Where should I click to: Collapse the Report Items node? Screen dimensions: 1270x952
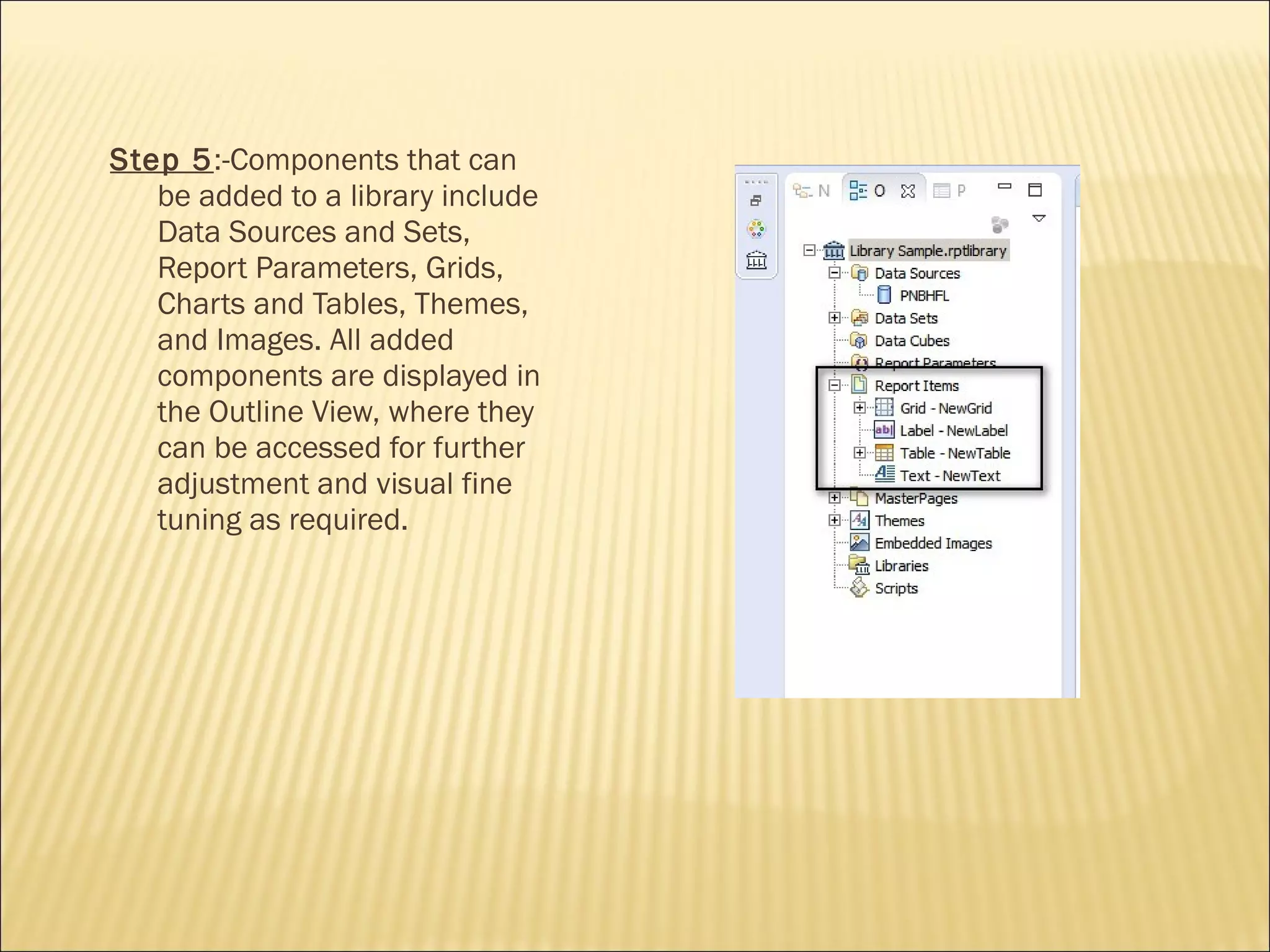[835, 386]
